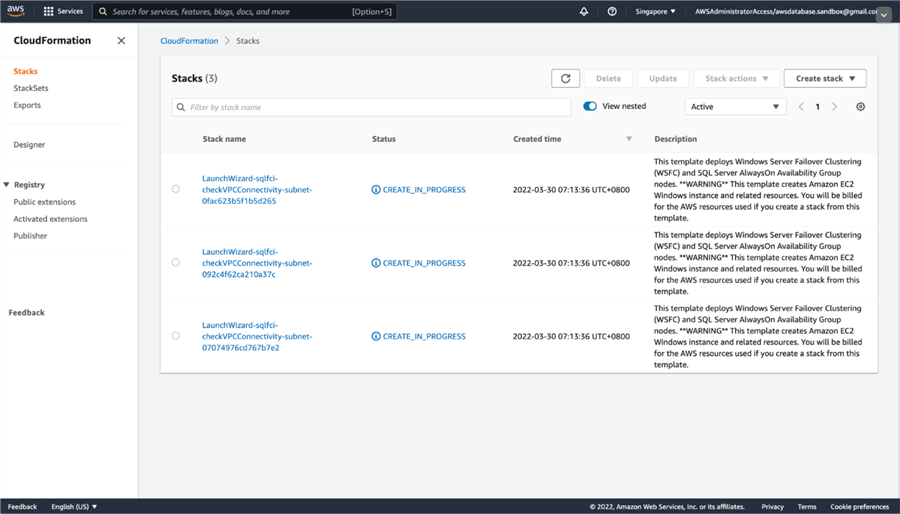Open the English (US) language selector
This screenshot has width=900, height=514.
coord(74,507)
